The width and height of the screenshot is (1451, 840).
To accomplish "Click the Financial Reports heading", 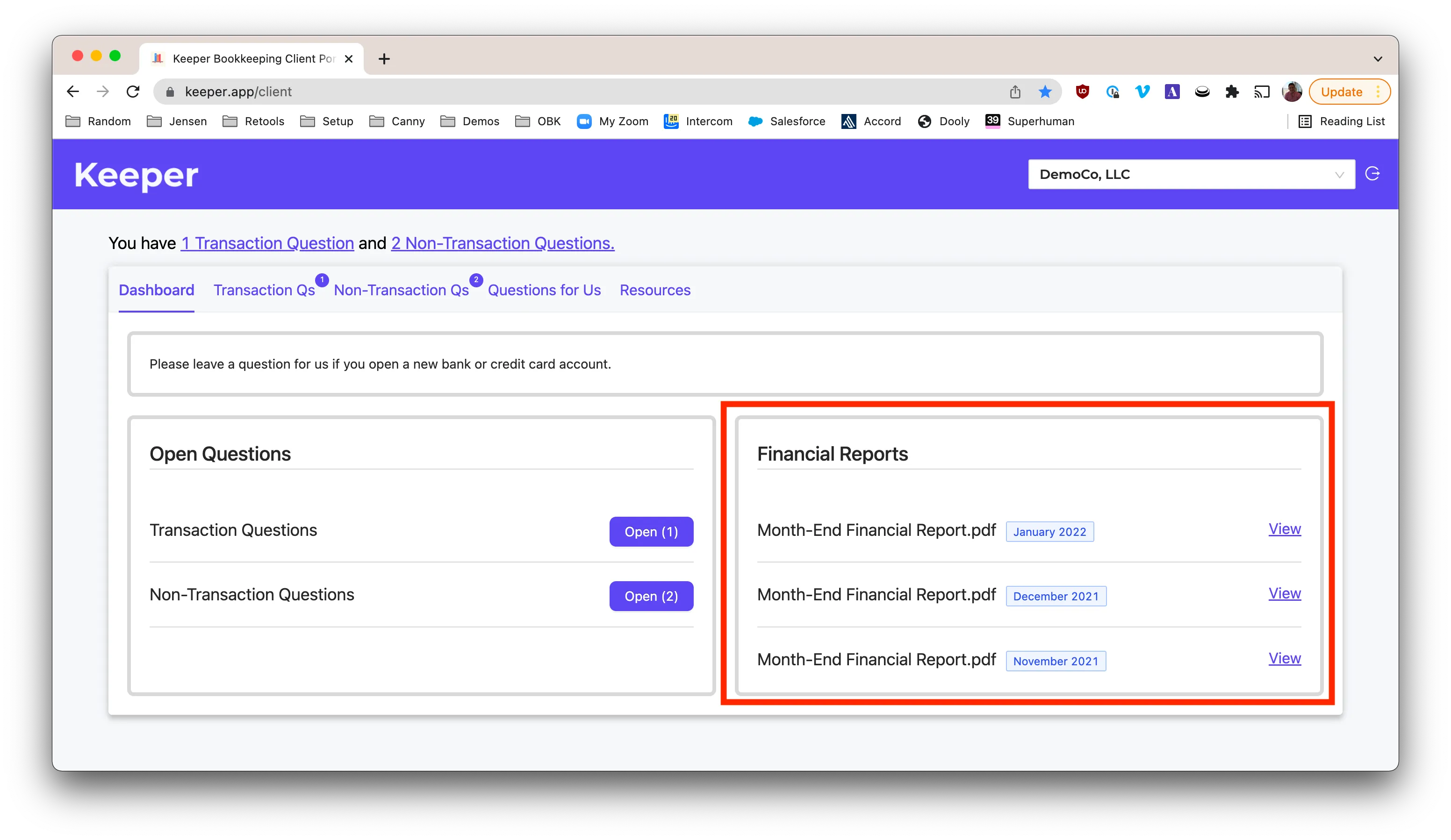I will click(x=832, y=454).
